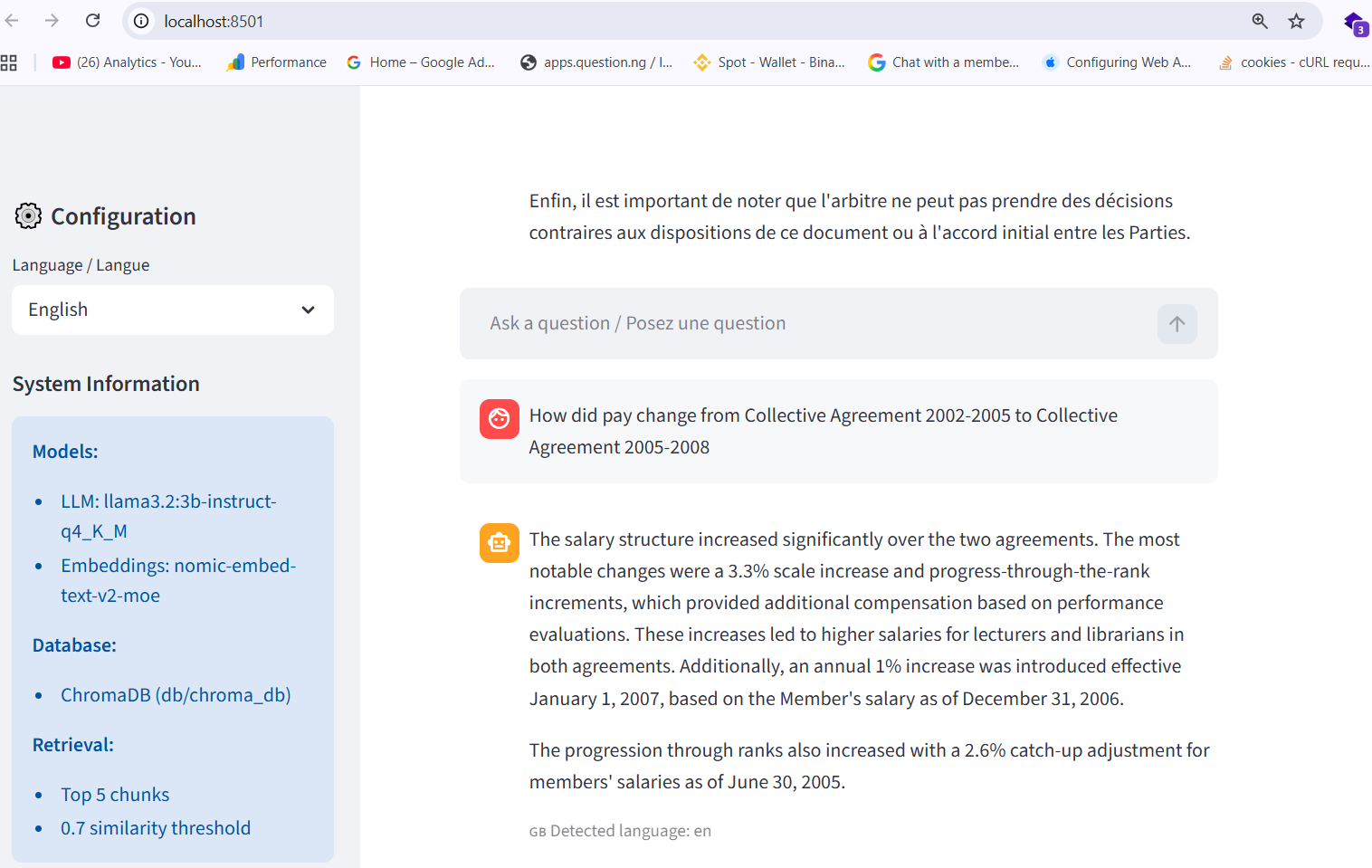Open the Language / Langue dropdown
This screenshot has width=1372, height=868.
click(173, 310)
